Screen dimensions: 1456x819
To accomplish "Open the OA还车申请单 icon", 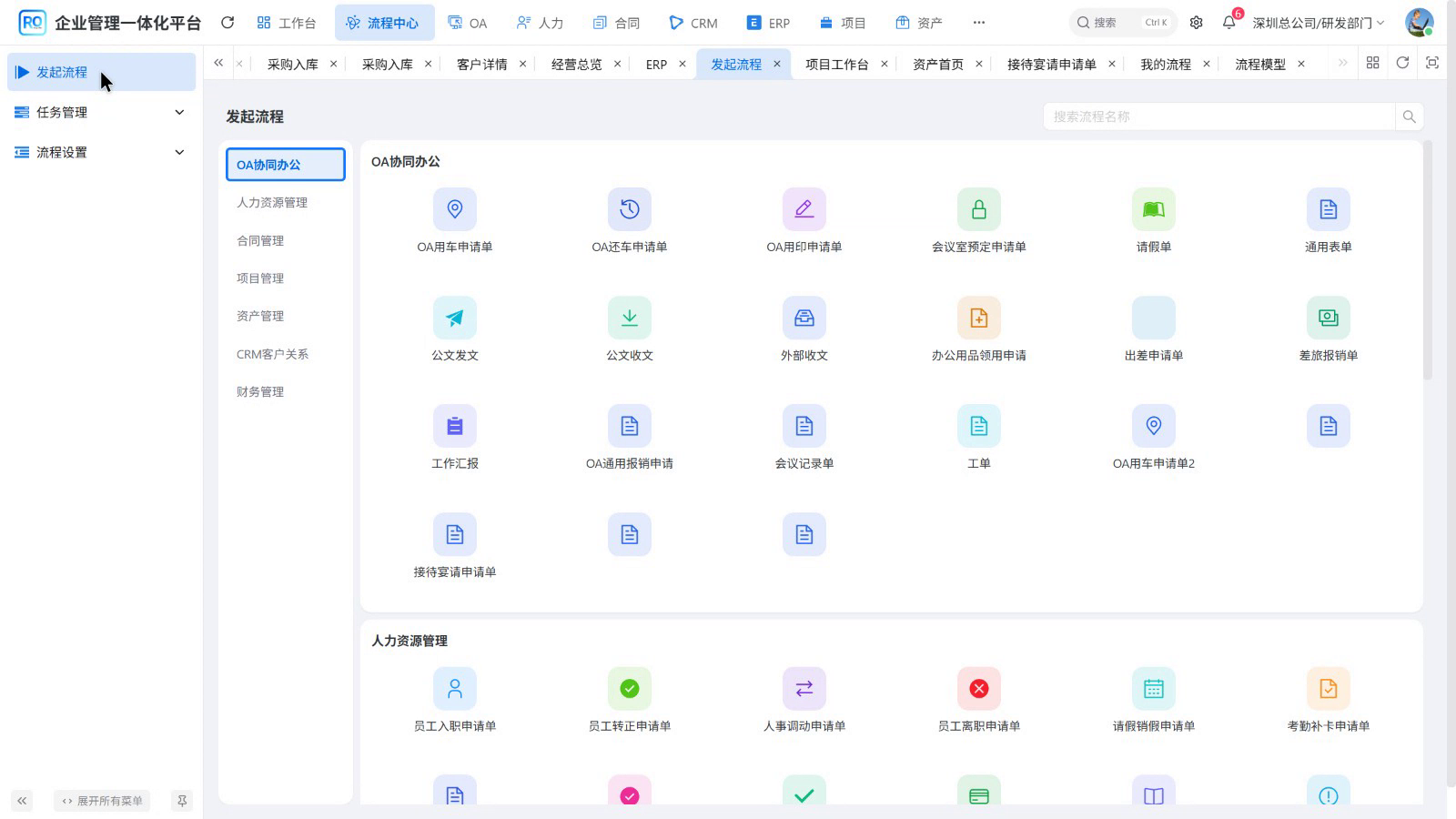I will pos(630,209).
